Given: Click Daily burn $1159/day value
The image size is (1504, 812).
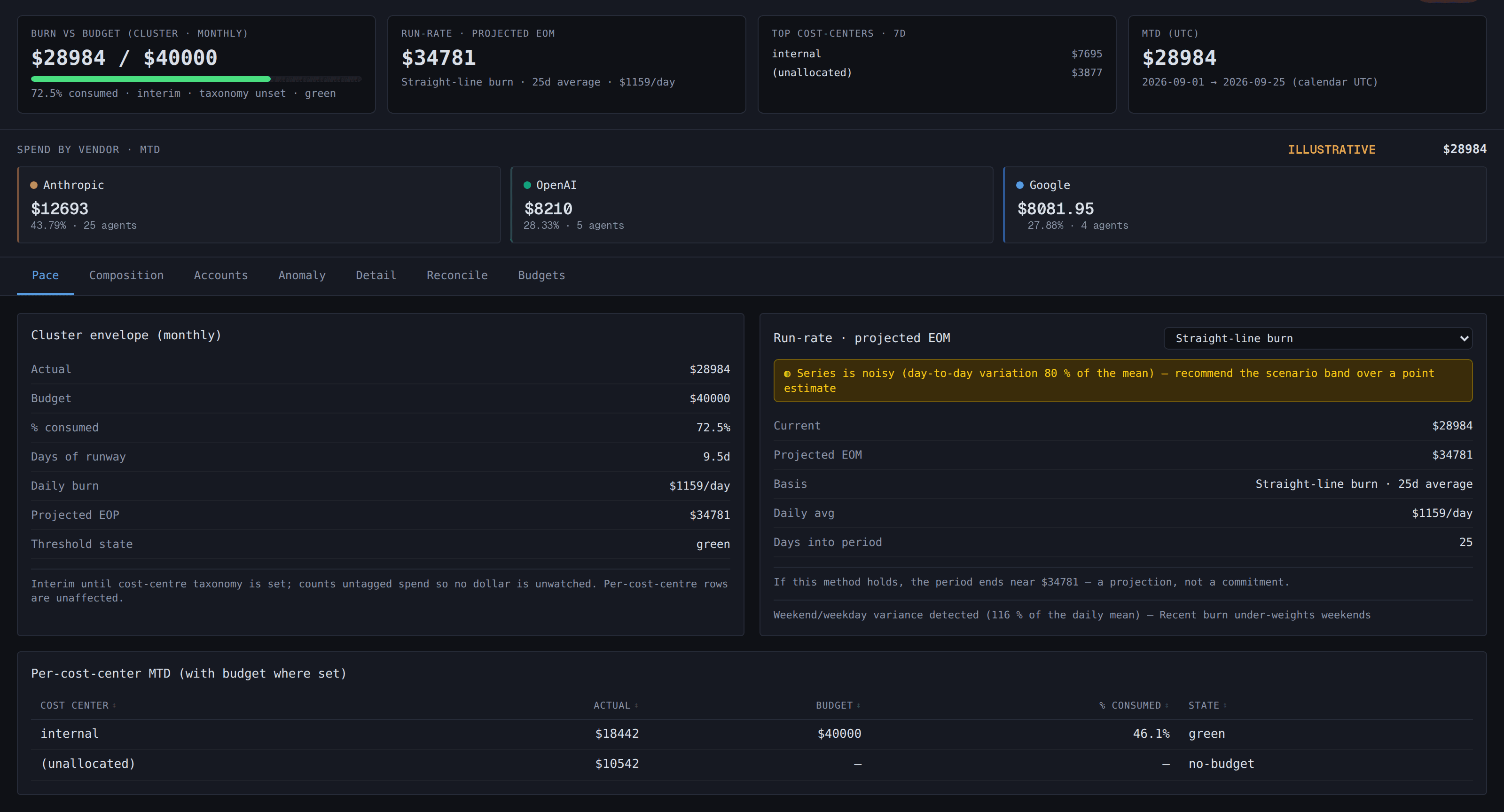Looking at the screenshot, I should click(699, 486).
